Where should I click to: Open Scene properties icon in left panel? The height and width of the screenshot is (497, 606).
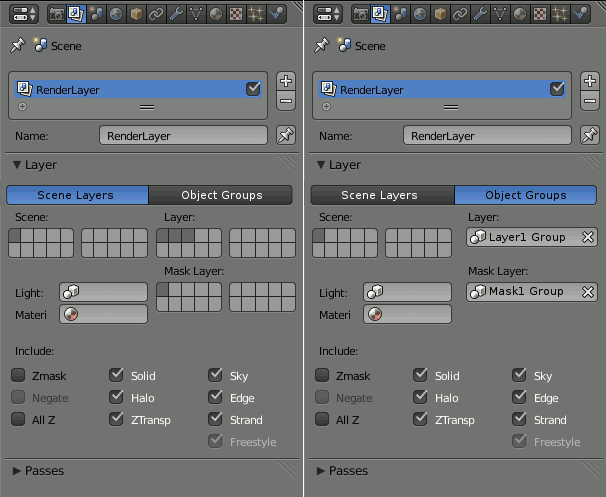[x=96, y=14]
